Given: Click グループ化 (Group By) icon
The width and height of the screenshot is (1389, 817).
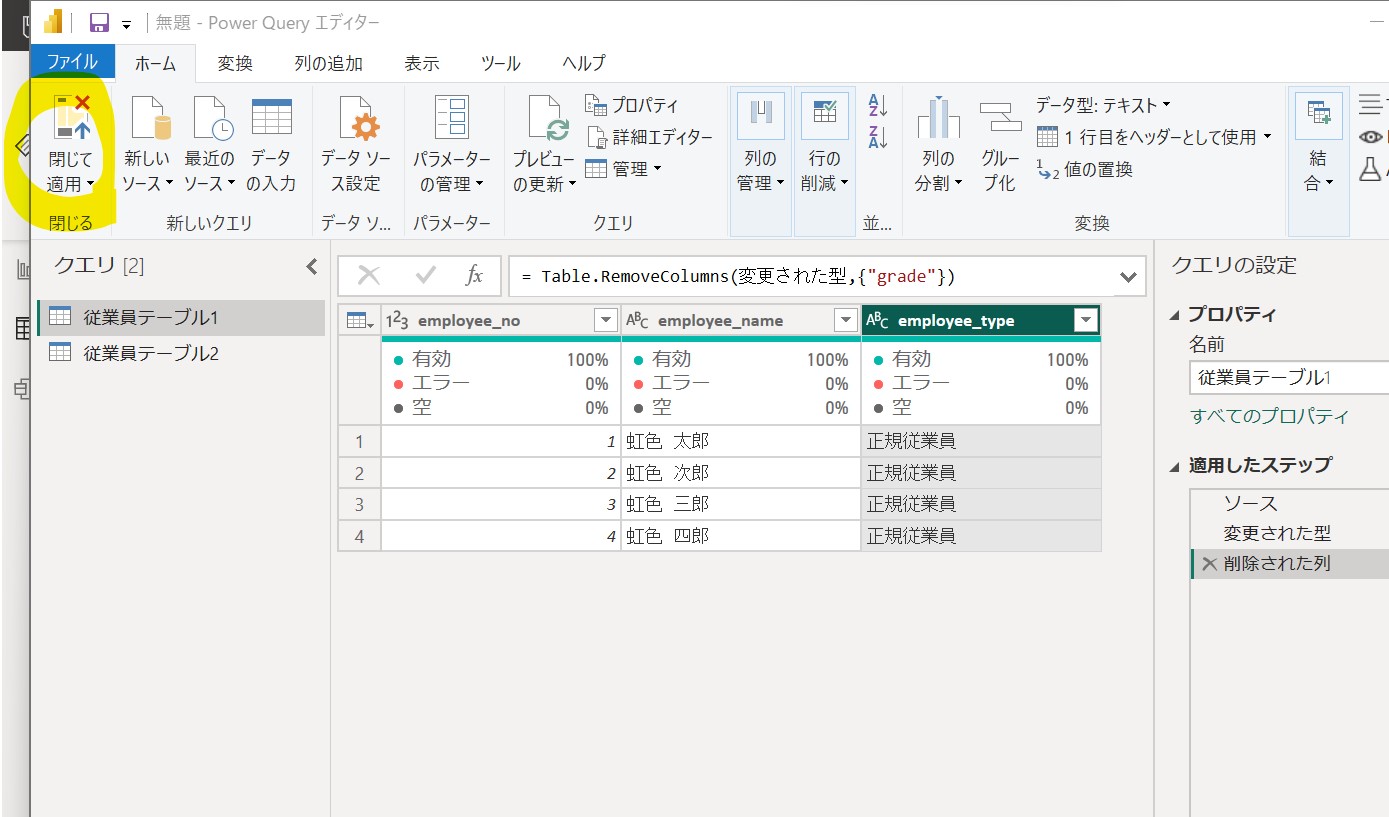Looking at the screenshot, I should click(x=999, y=118).
